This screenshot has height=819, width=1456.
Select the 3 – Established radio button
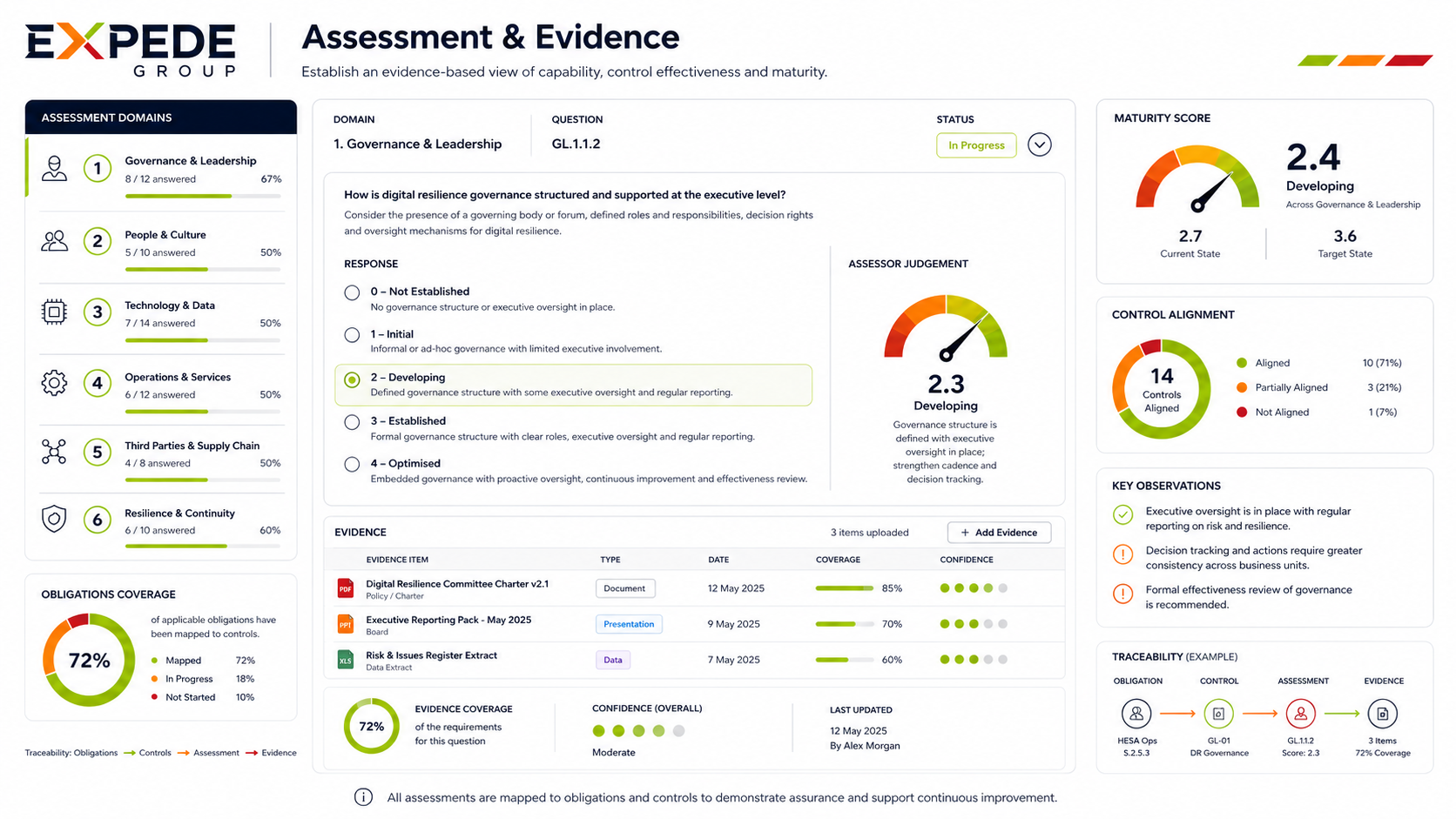pos(352,422)
